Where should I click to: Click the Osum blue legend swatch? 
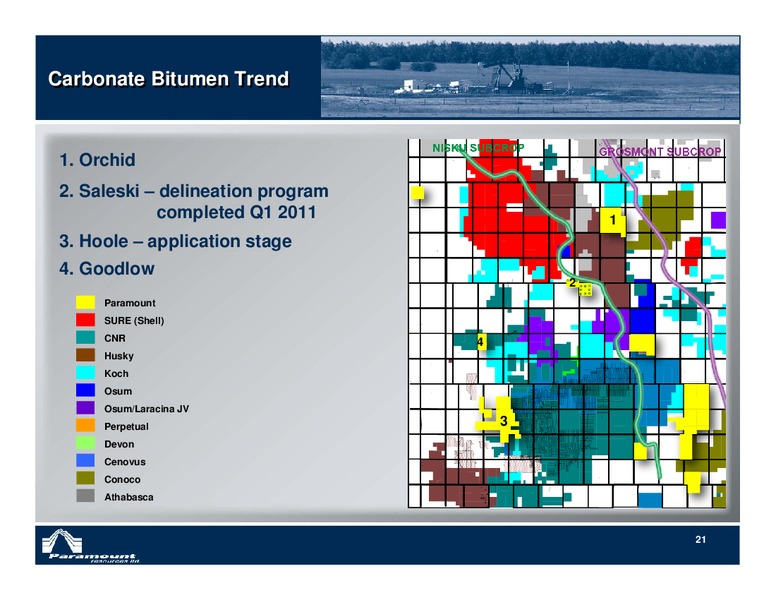pos(86,391)
